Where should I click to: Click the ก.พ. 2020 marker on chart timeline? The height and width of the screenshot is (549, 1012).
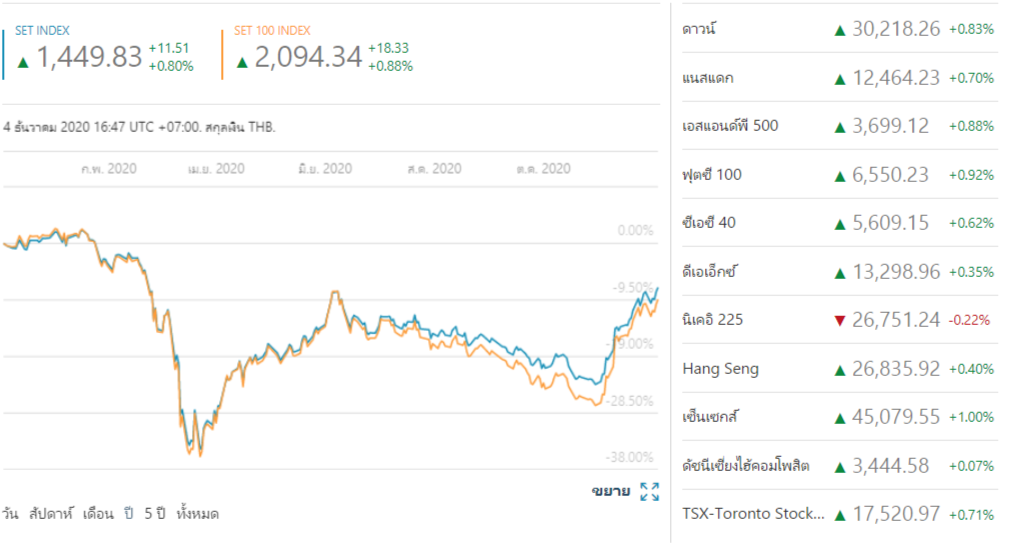(108, 169)
